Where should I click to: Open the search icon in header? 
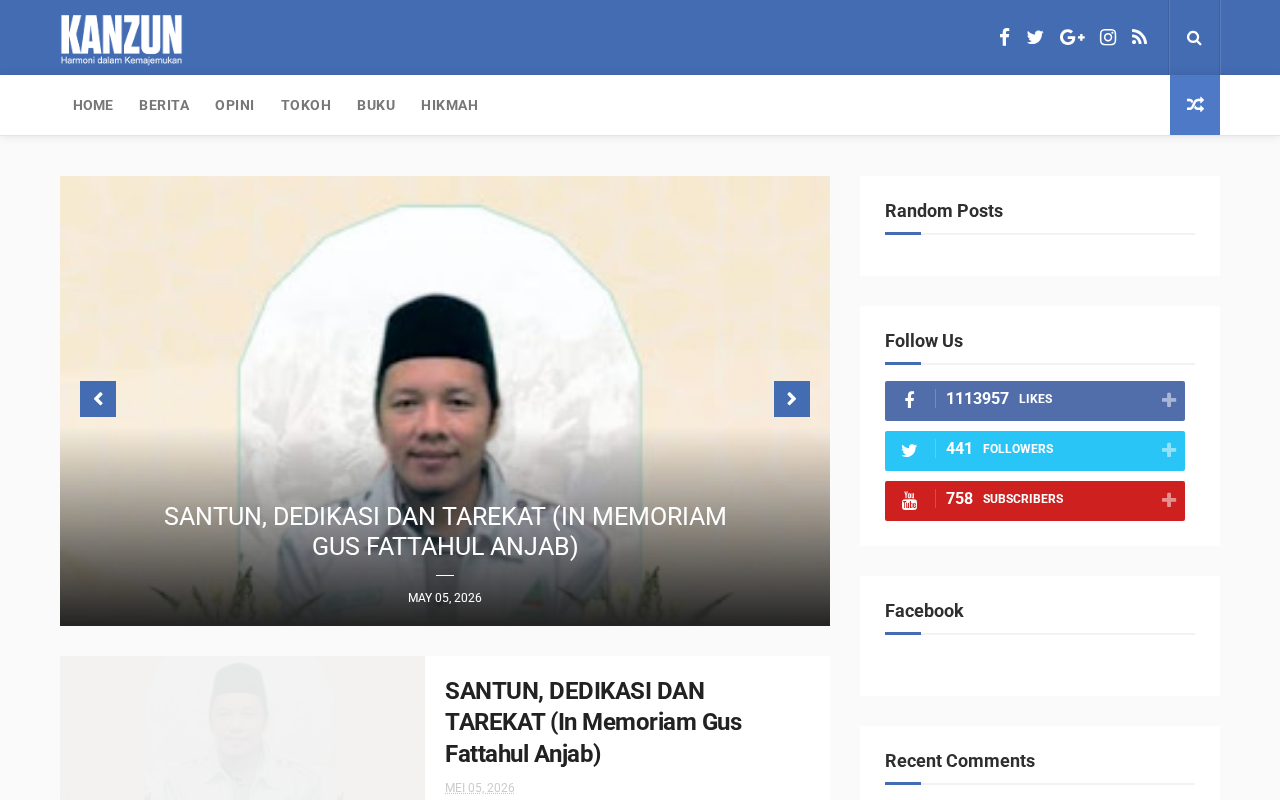(1194, 37)
